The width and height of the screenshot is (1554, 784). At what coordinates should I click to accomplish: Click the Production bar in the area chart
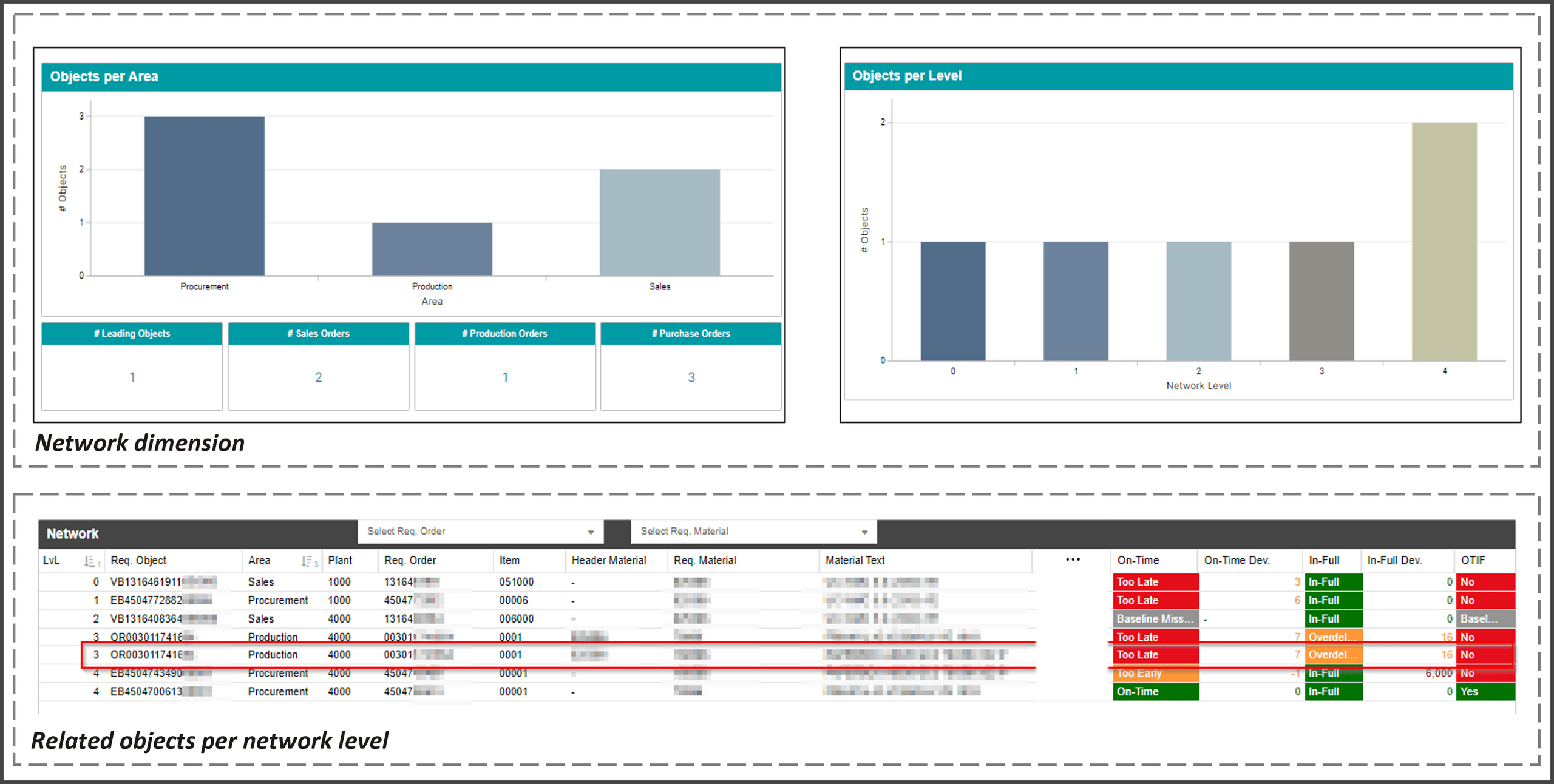point(432,249)
